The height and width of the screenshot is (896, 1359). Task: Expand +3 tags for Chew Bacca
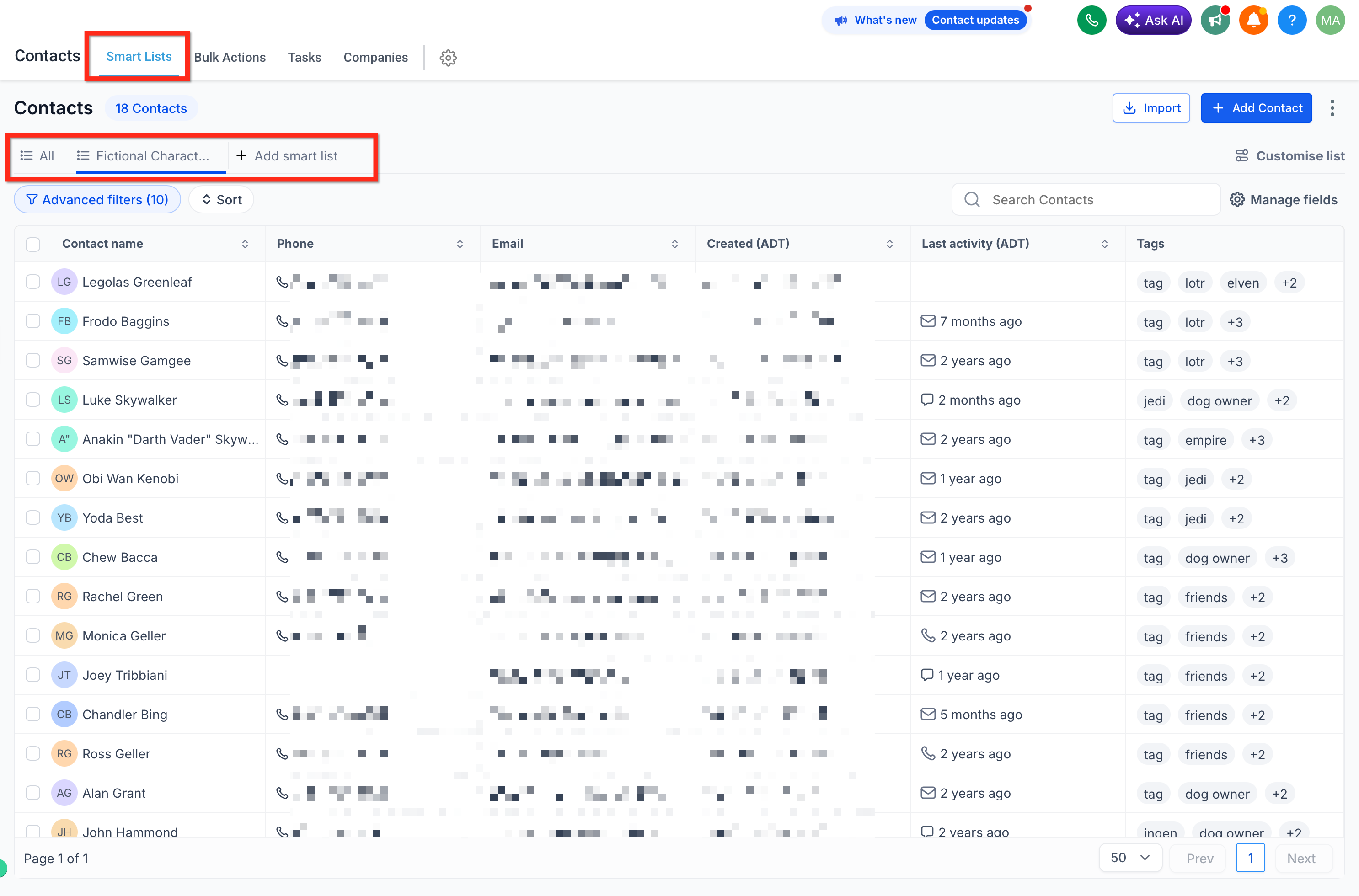[x=1280, y=558]
